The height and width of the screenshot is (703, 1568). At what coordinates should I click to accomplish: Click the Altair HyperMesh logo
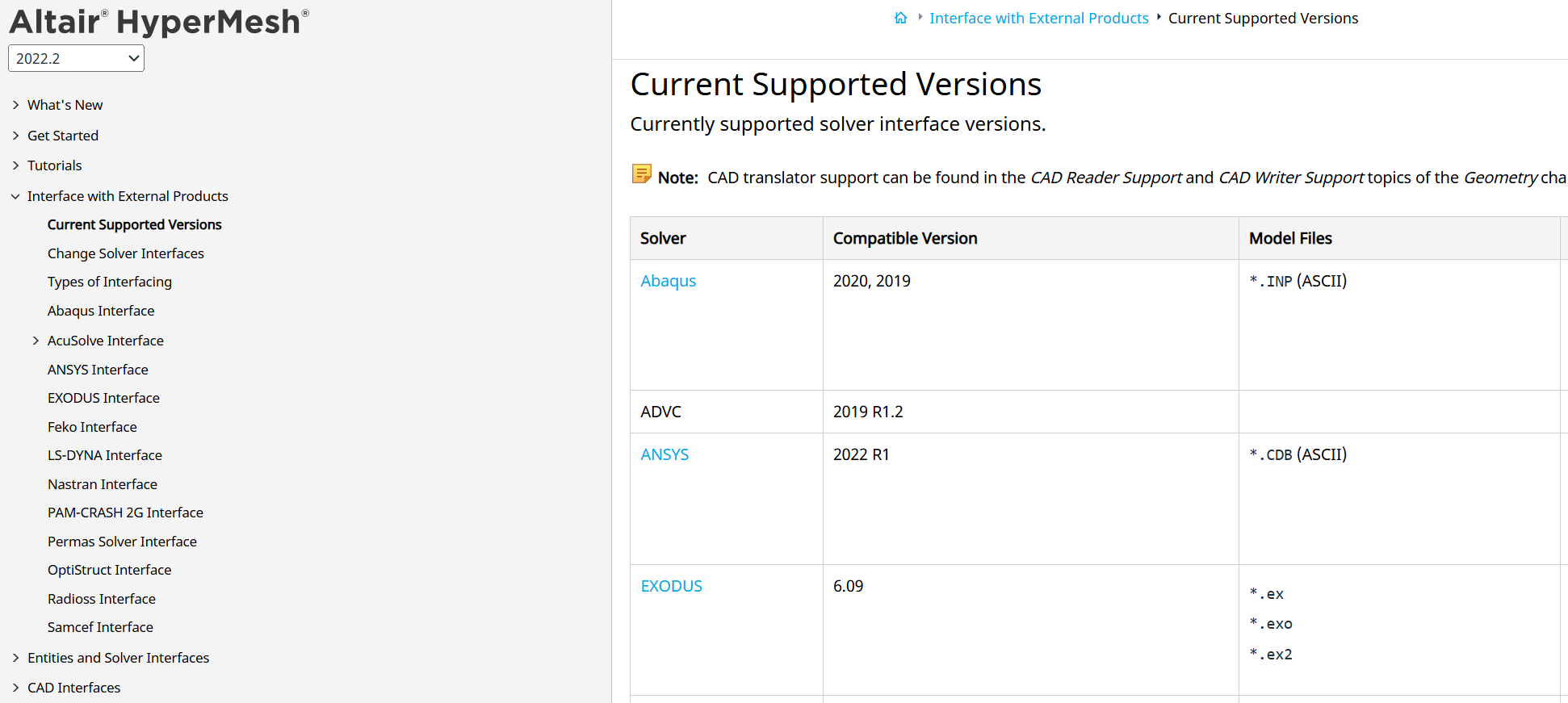(x=159, y=22)
